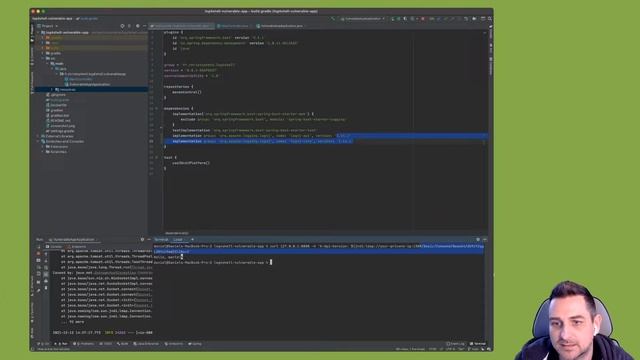The image size is (640, 360).
Task: Switch to the middle editor tab
Action: coord(233,26)
